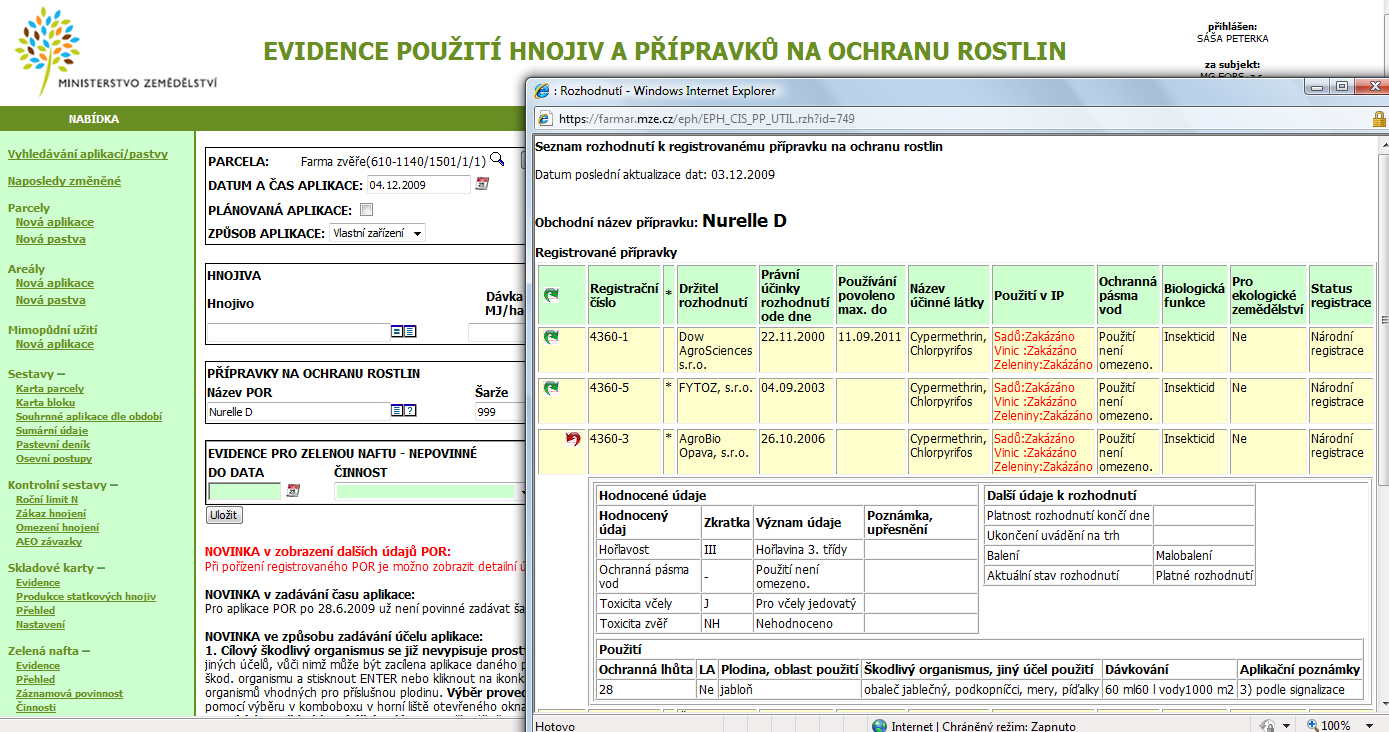
Task: Open Areály section heading in sidebar
Action: point(27,269)
